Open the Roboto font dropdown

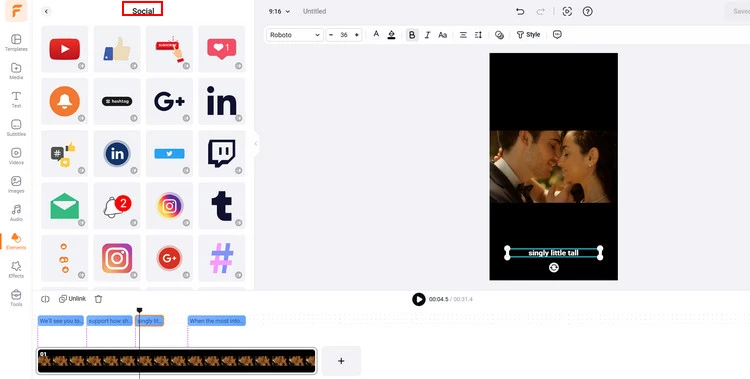295,34
